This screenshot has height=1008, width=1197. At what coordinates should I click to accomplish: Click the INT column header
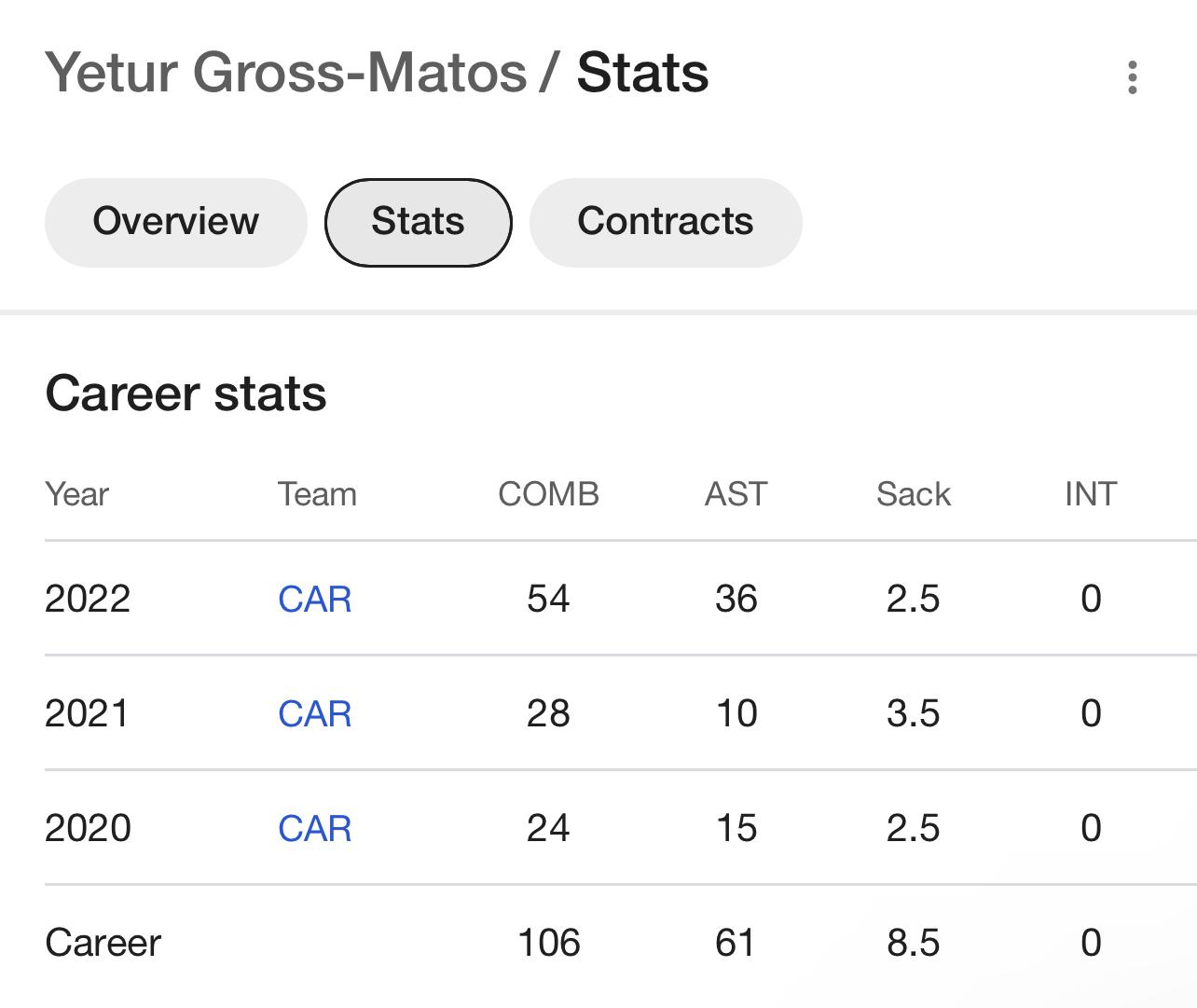(1091, 494)
